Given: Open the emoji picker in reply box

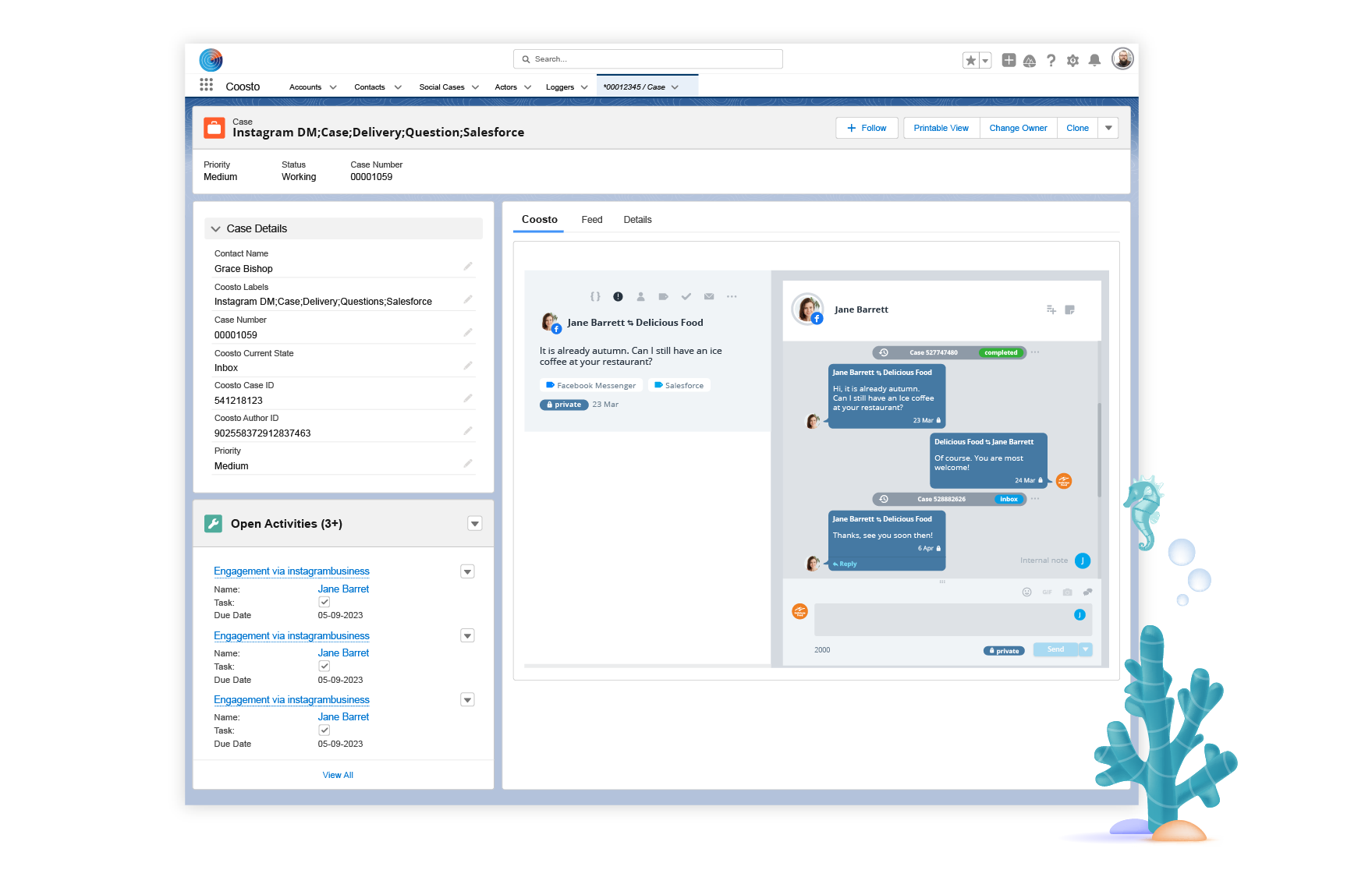Looking at the screenshot, I should pyautogui.click(x=1026, y=592).
